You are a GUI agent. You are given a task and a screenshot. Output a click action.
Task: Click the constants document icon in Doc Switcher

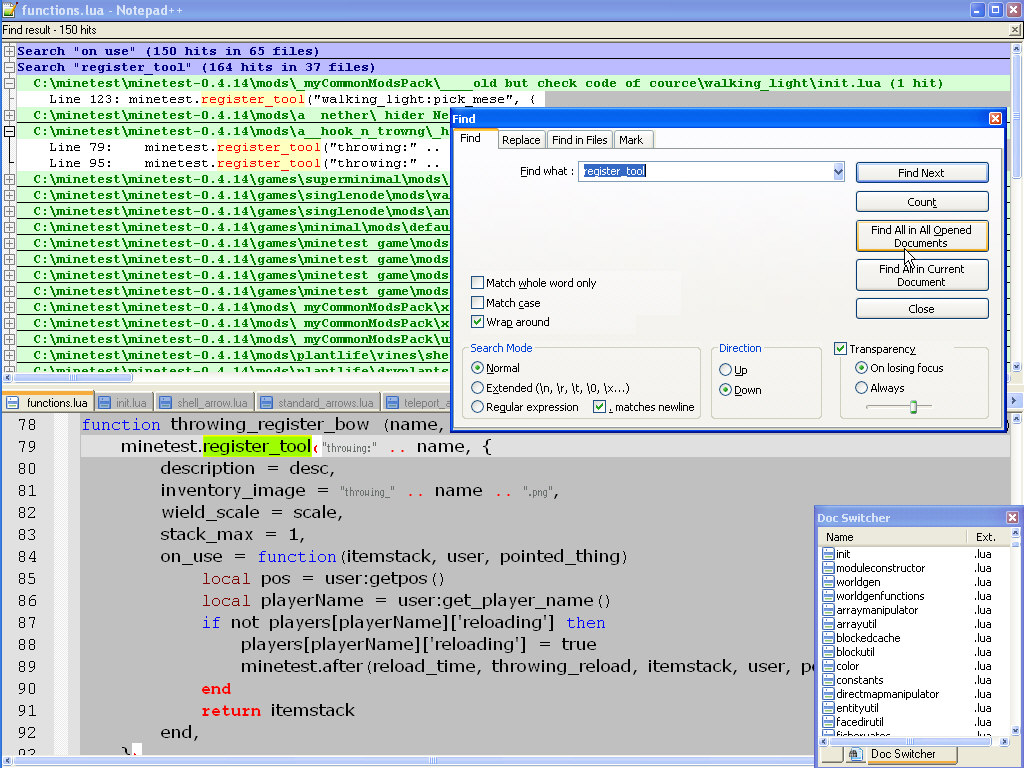coord(828,680)
